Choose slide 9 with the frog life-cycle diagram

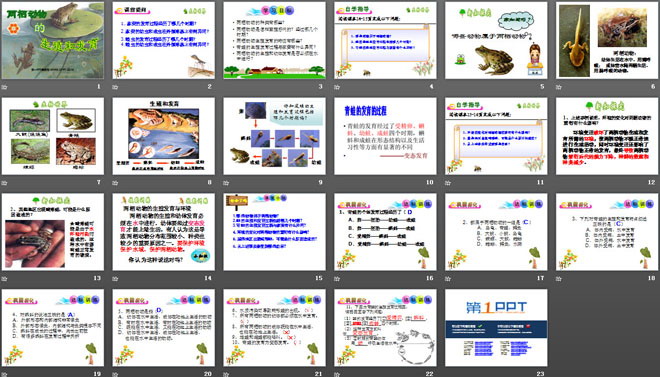pyautogui.click(x=274, y=136)
